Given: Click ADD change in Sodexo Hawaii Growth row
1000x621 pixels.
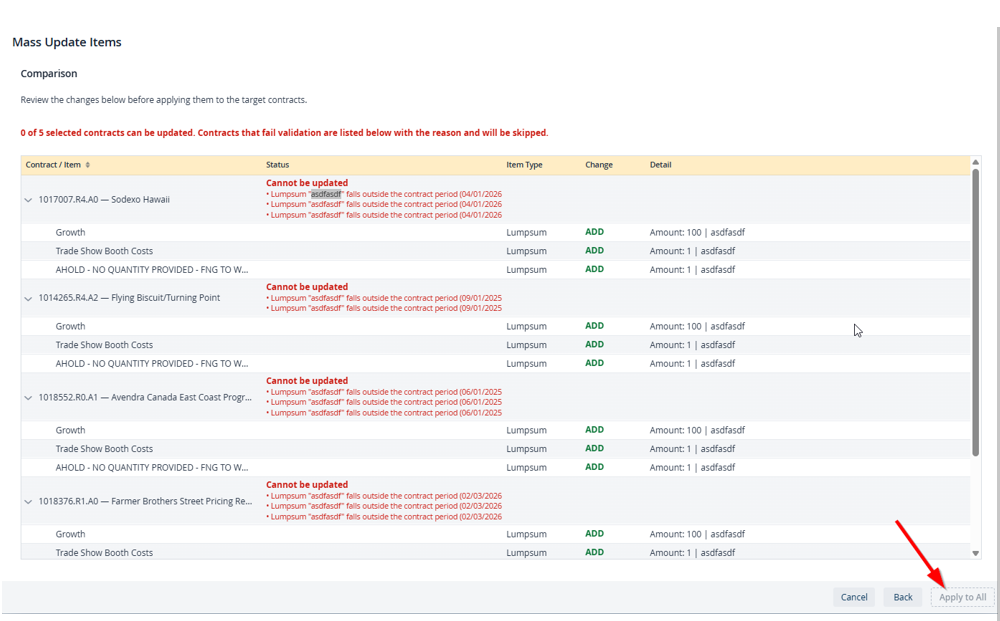Looking at the screenshot, I should [594, 232].
